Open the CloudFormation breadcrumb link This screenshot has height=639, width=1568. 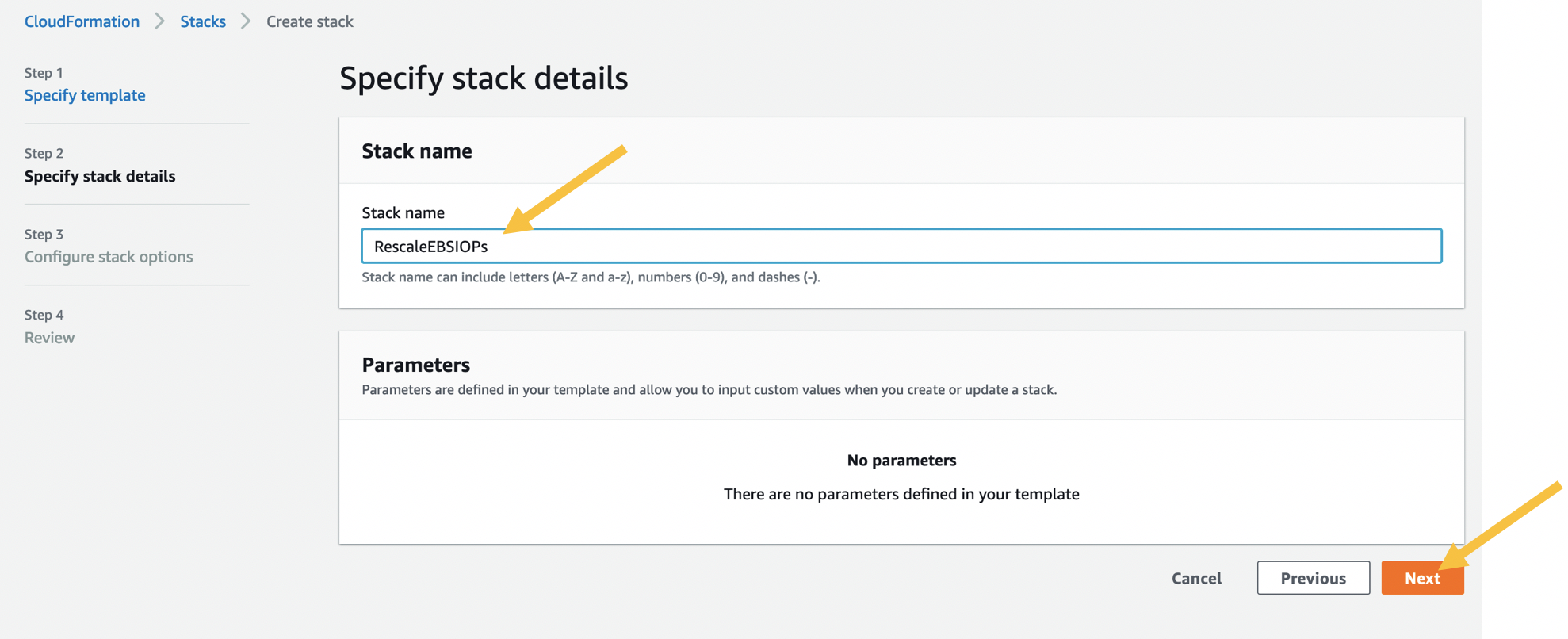click(x=82, y=21)
